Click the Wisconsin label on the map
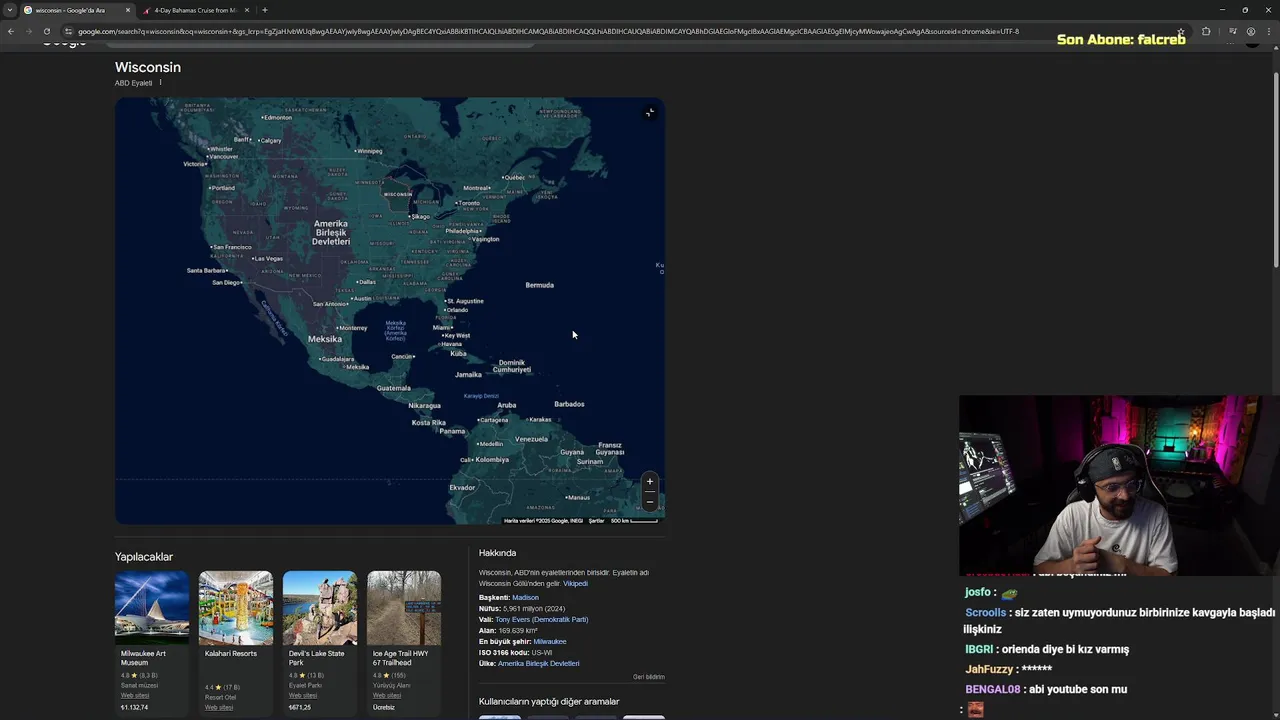This screenshot has height=720, width=1280. click(x=398, y=194)
